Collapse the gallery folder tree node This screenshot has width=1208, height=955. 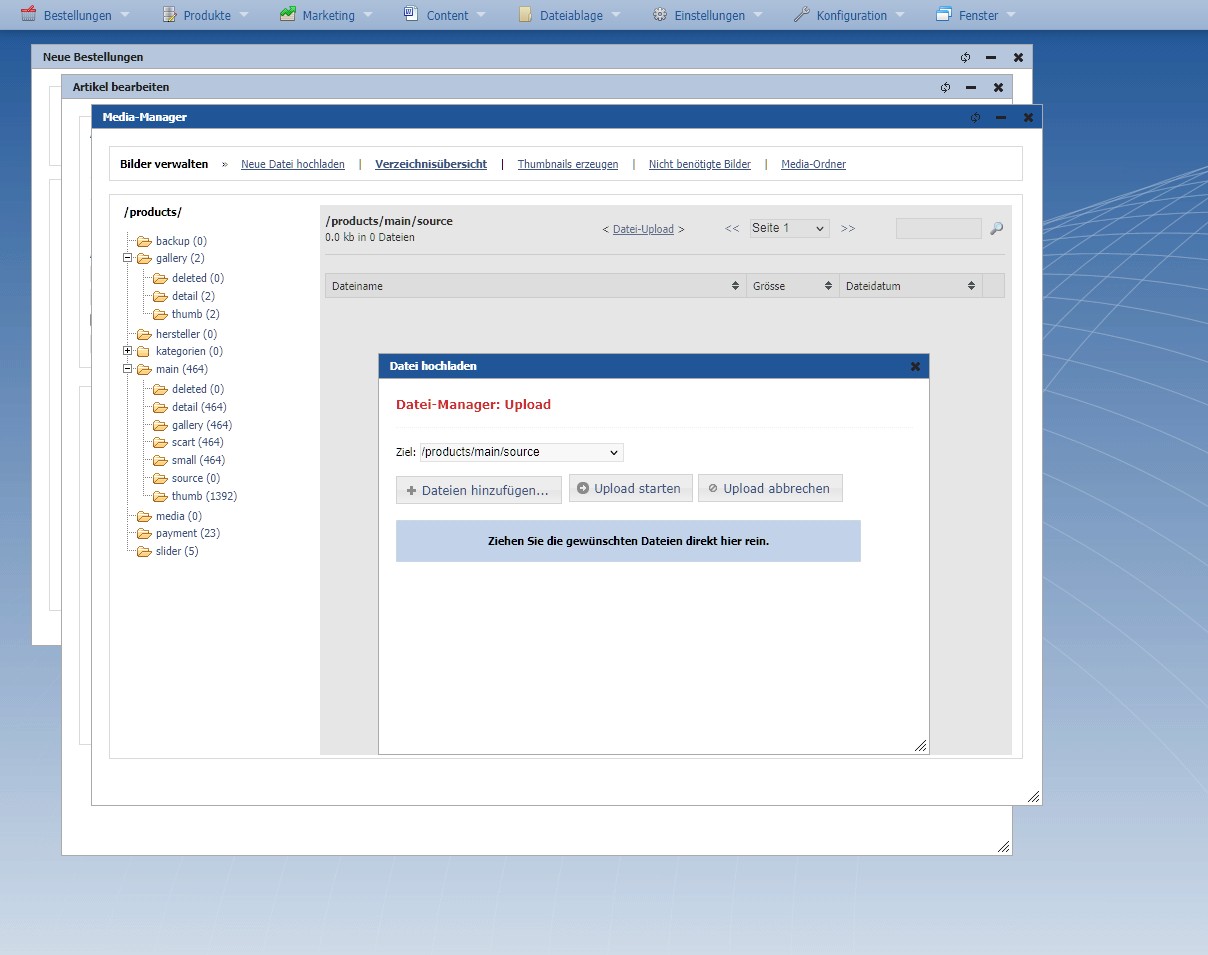(x=128, y=258)
